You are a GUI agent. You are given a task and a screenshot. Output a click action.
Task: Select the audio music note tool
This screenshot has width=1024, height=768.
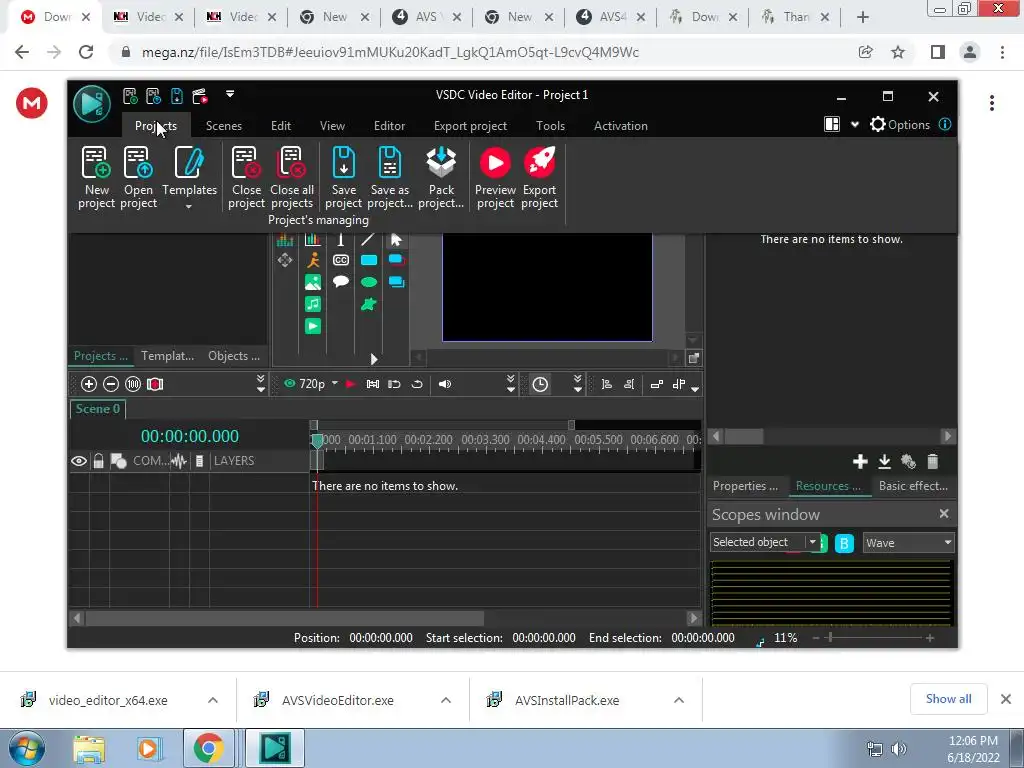[x=313, y=304]
